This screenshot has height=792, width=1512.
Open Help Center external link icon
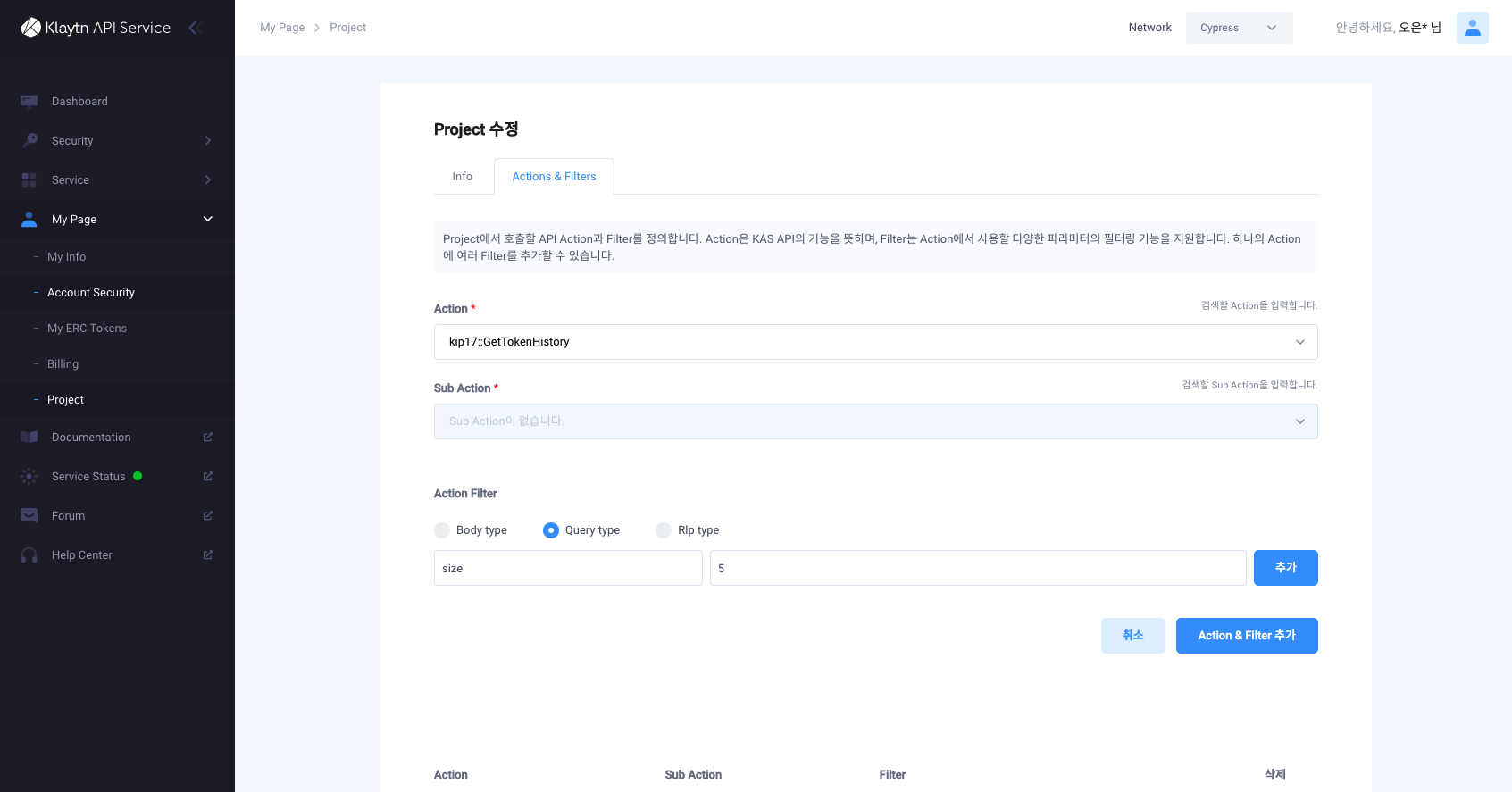pyautogui.click(x=208, y=555)
